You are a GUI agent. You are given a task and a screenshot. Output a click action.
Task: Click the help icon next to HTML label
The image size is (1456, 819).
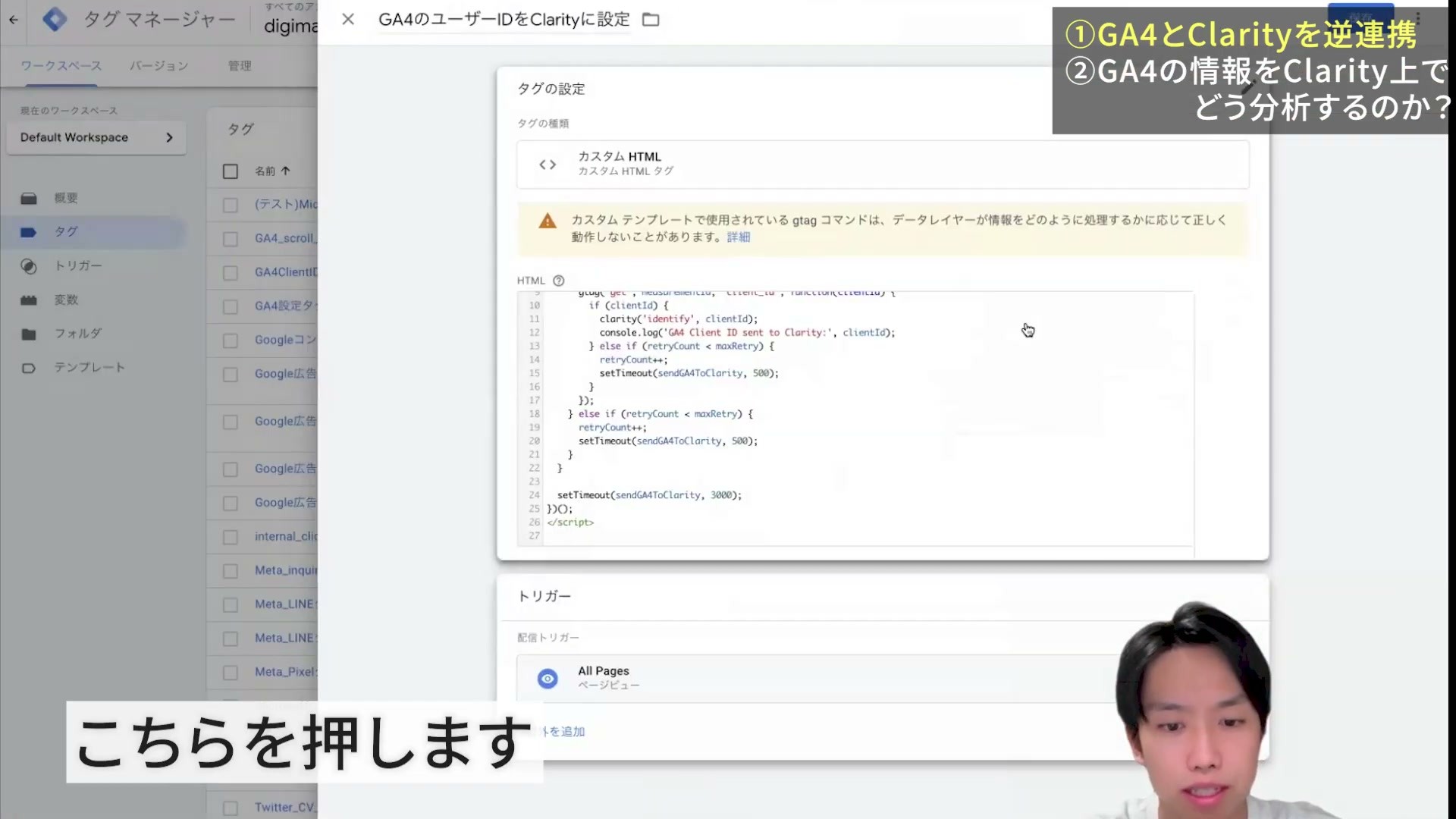(x=559, y=281)
